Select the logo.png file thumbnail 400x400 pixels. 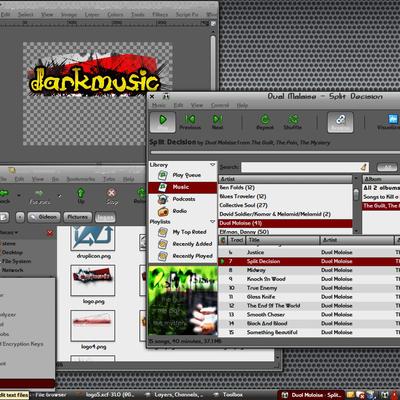click(x=93, y=280)
